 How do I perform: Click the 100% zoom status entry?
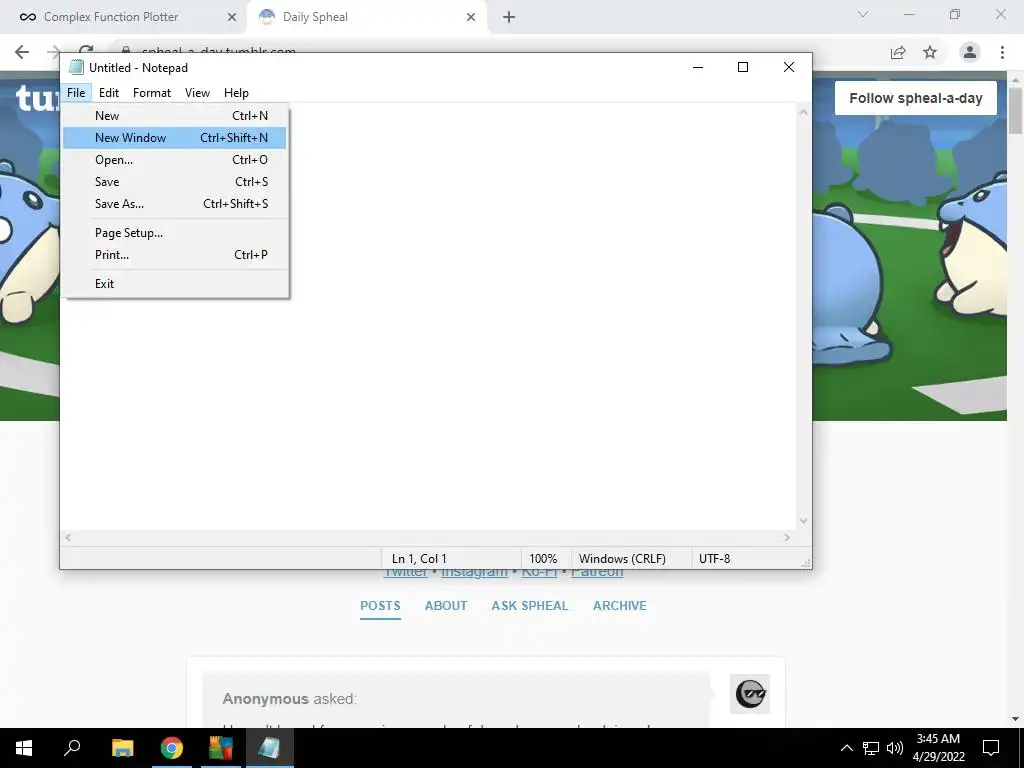pyautogui.click(x=543, y=559)
